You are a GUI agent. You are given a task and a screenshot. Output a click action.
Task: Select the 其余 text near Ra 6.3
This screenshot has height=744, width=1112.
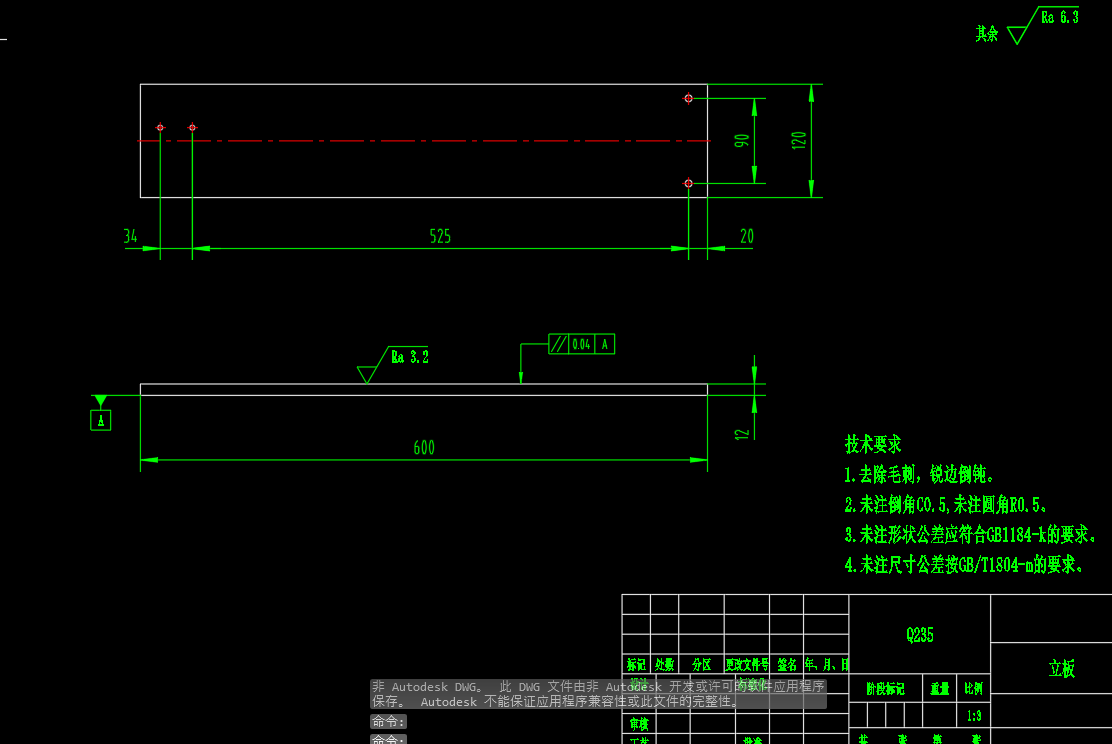click(x=986, y=33)
